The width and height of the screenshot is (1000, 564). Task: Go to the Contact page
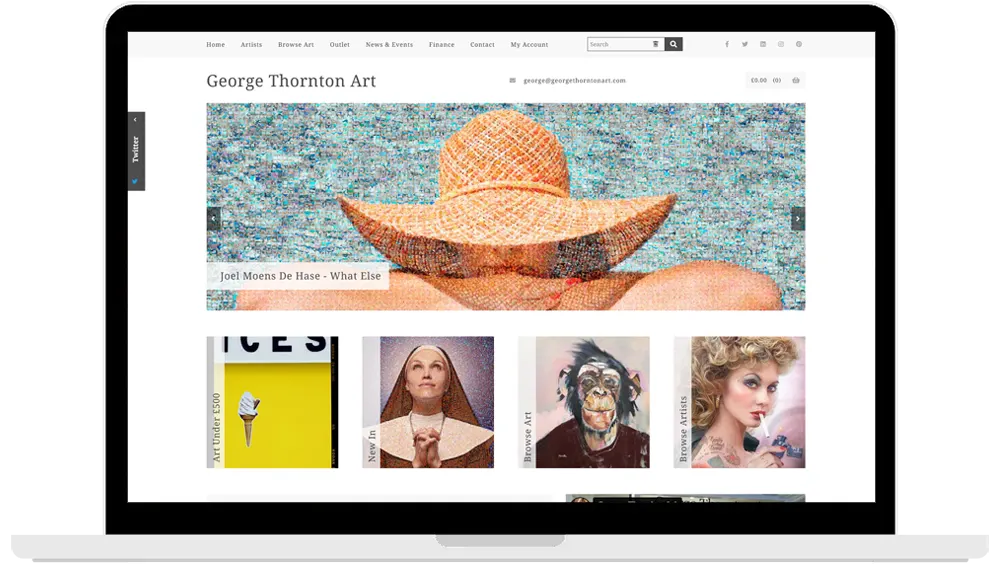(x=482, y=45)
